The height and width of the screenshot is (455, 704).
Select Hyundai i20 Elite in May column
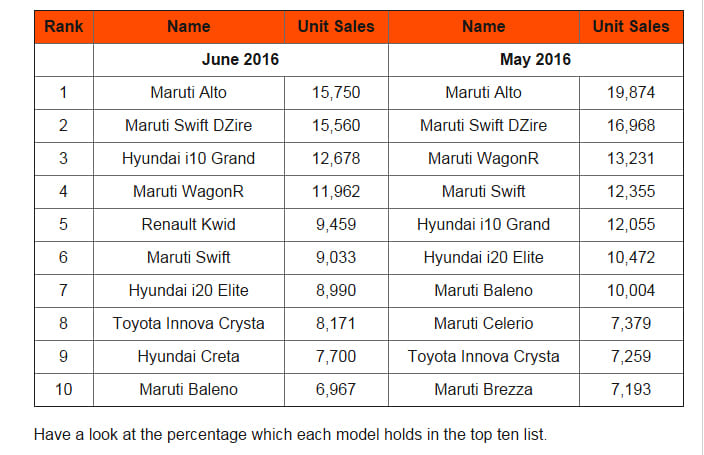tap(484, 257)
